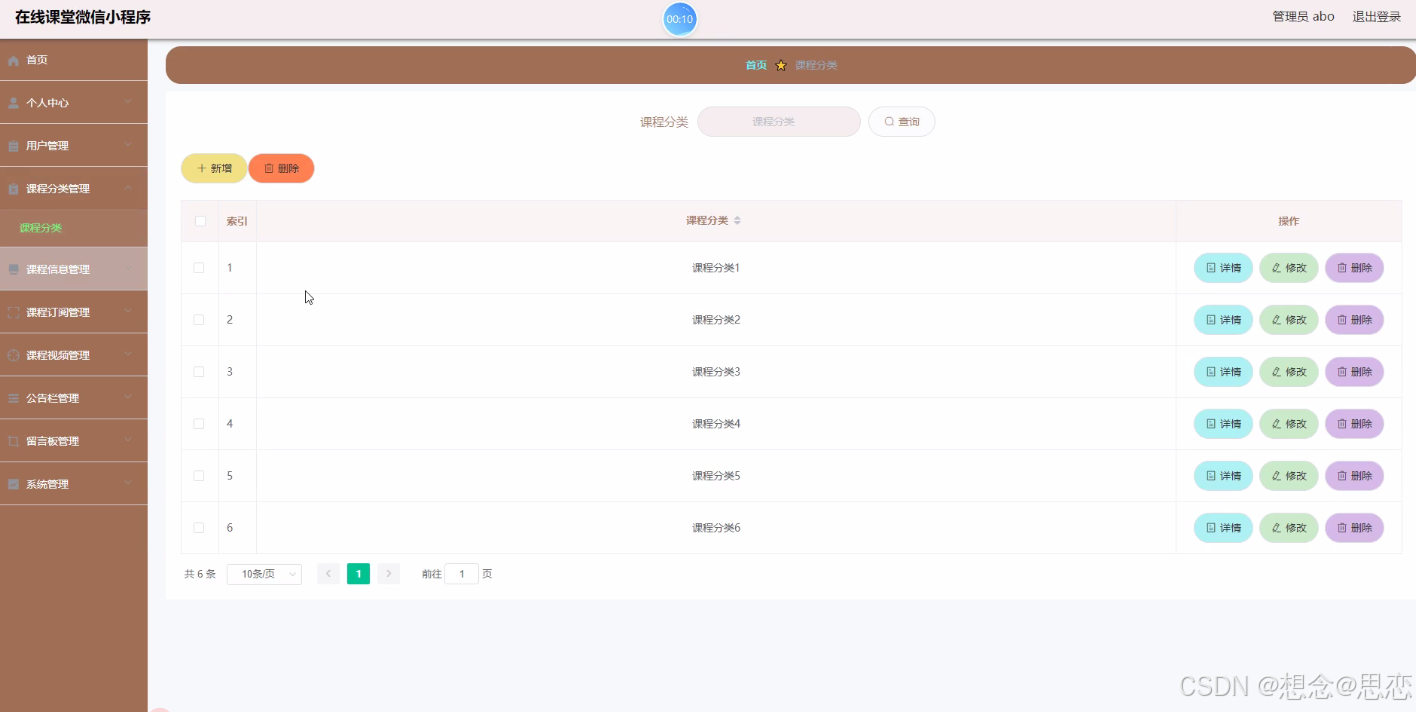Collapse 课程分类管理 menu chevron
Image resolution: width=1416 pixels, height=712 pixels.
(128, 188)
